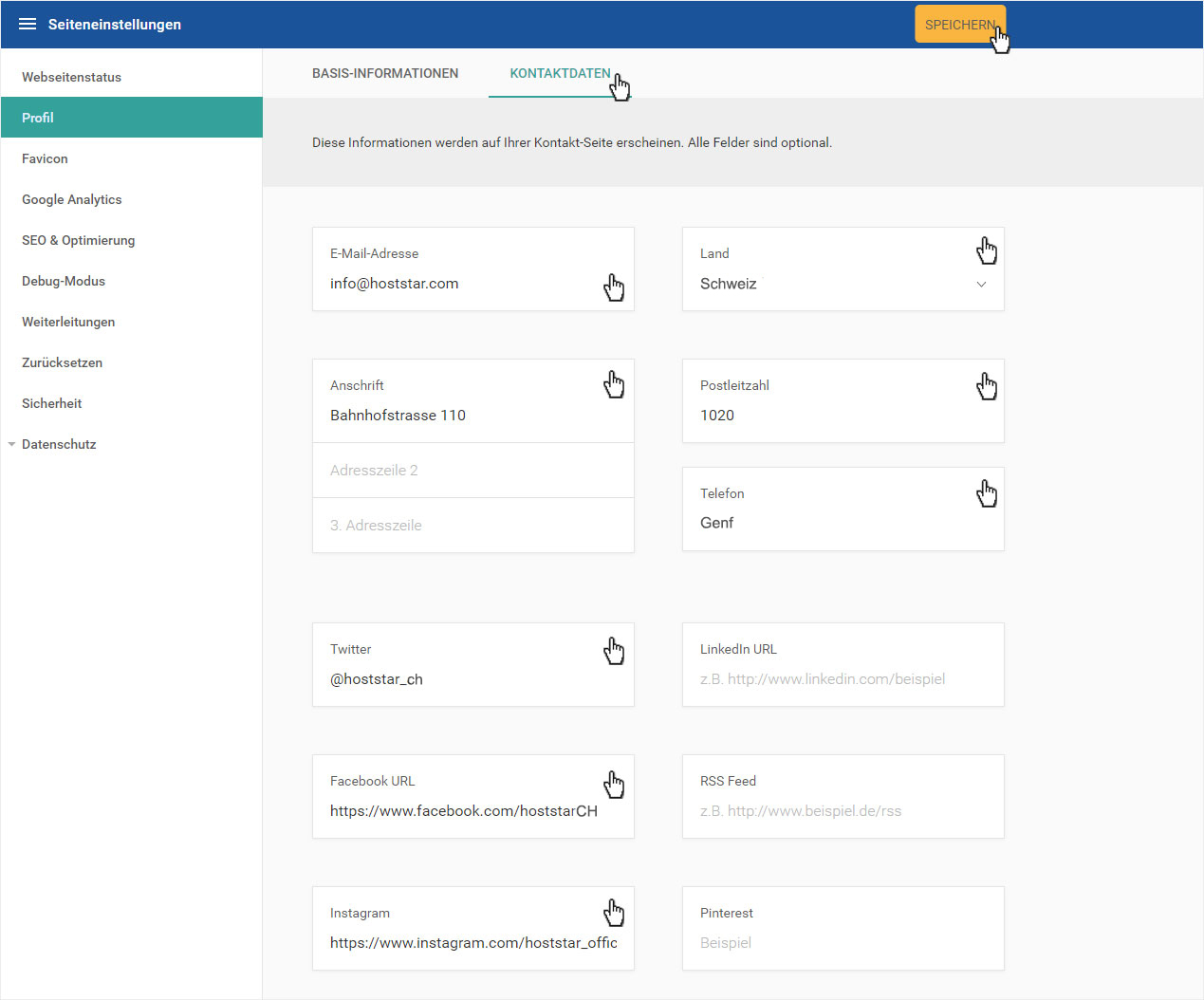
Task: Click the Postleitzahl field
Action: (x=843, y=400)
